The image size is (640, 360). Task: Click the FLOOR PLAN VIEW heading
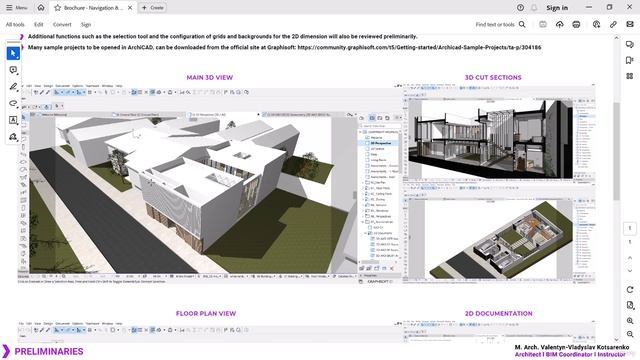[x=206, y=313]
